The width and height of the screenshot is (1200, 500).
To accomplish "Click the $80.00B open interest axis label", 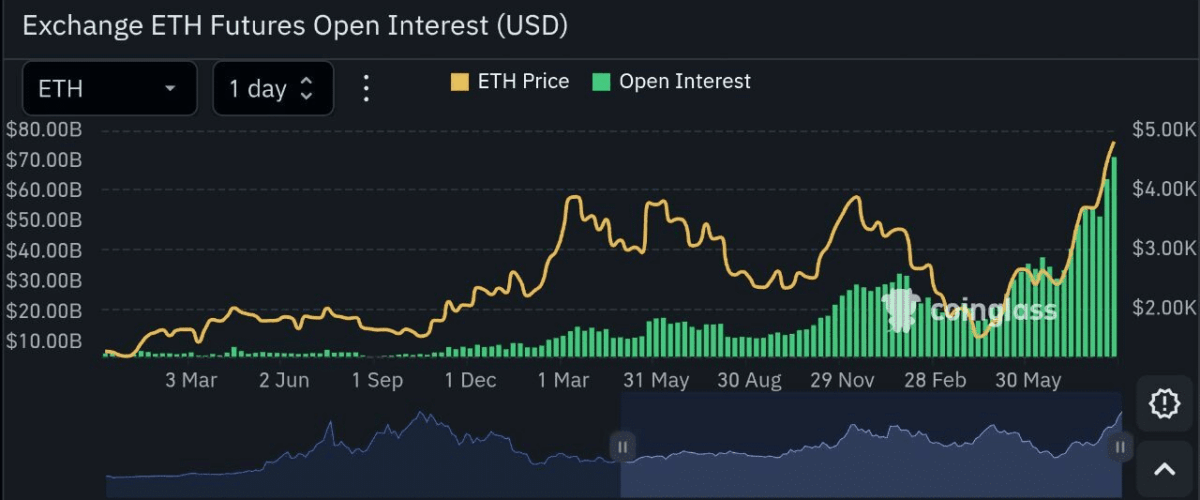I will [x=44, y=130].
